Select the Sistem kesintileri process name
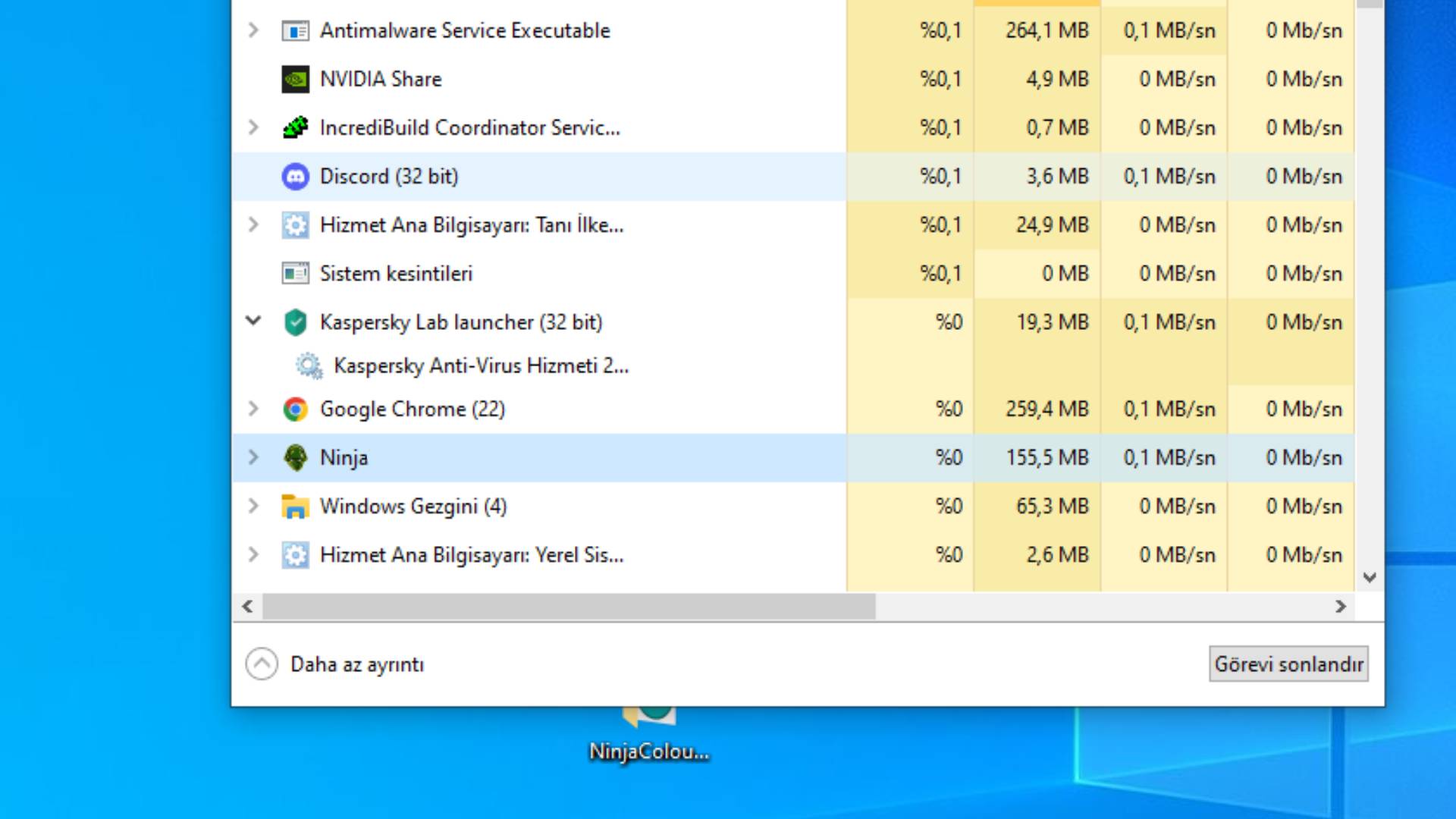 (396, 274)
